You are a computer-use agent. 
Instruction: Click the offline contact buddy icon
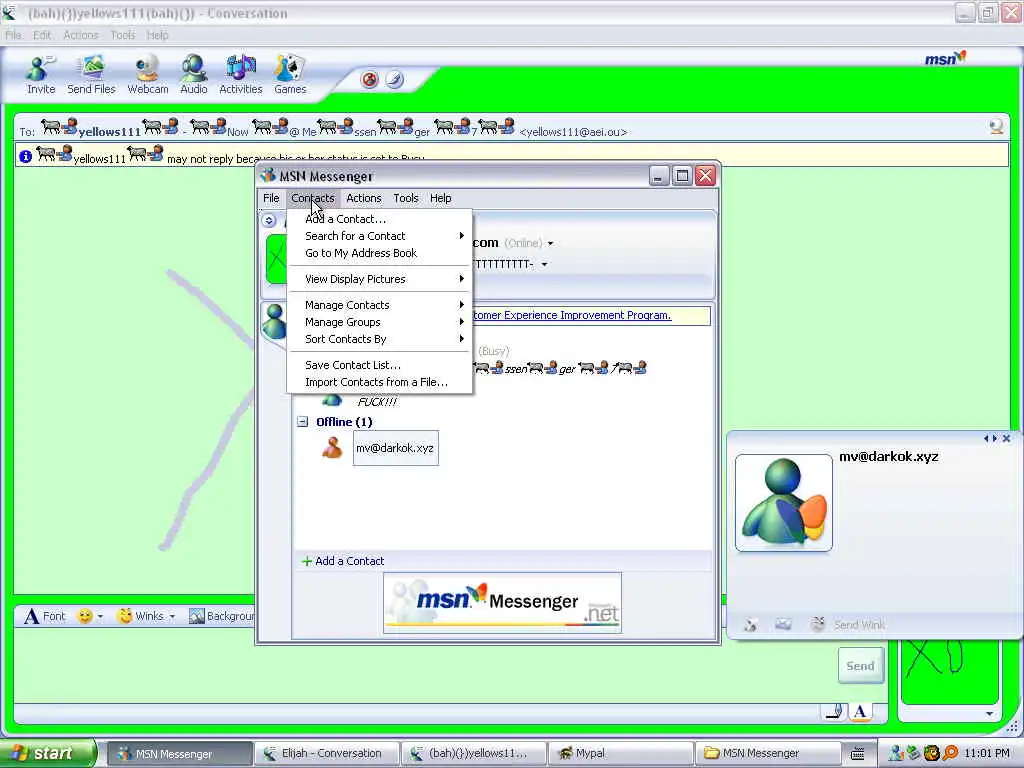pos(332,448)
